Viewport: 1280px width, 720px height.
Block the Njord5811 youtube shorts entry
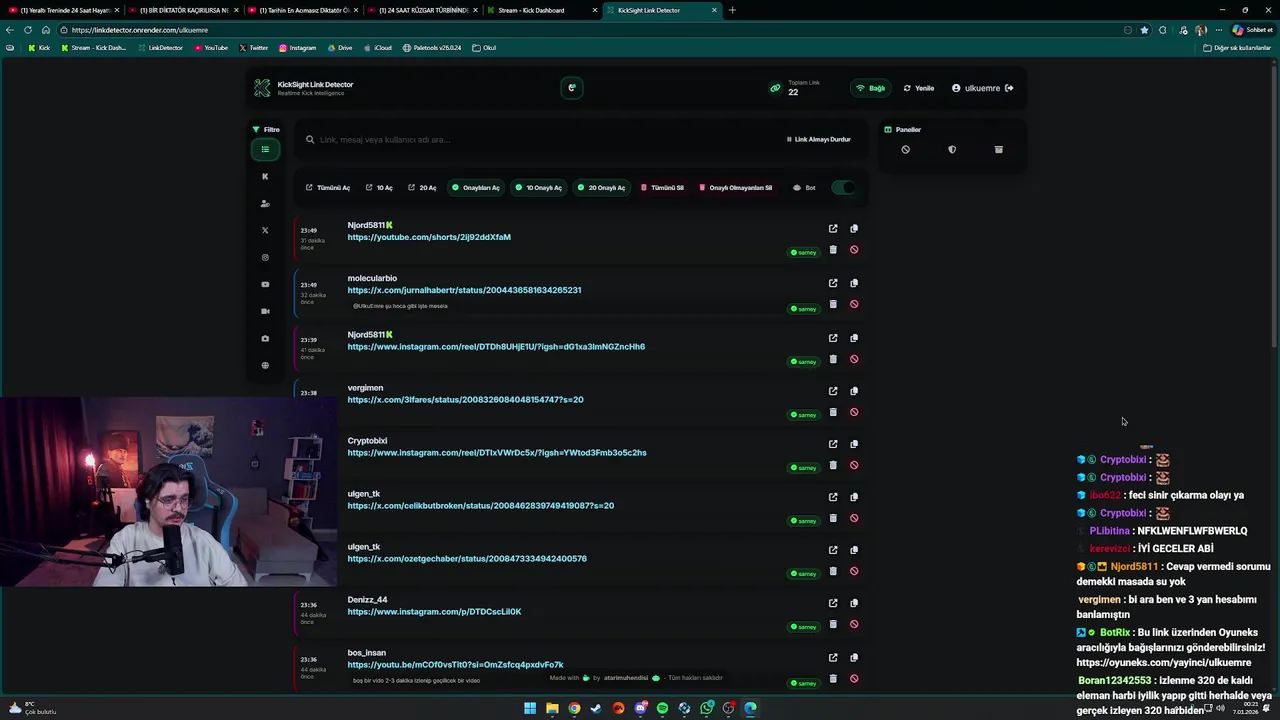[854, 250]
